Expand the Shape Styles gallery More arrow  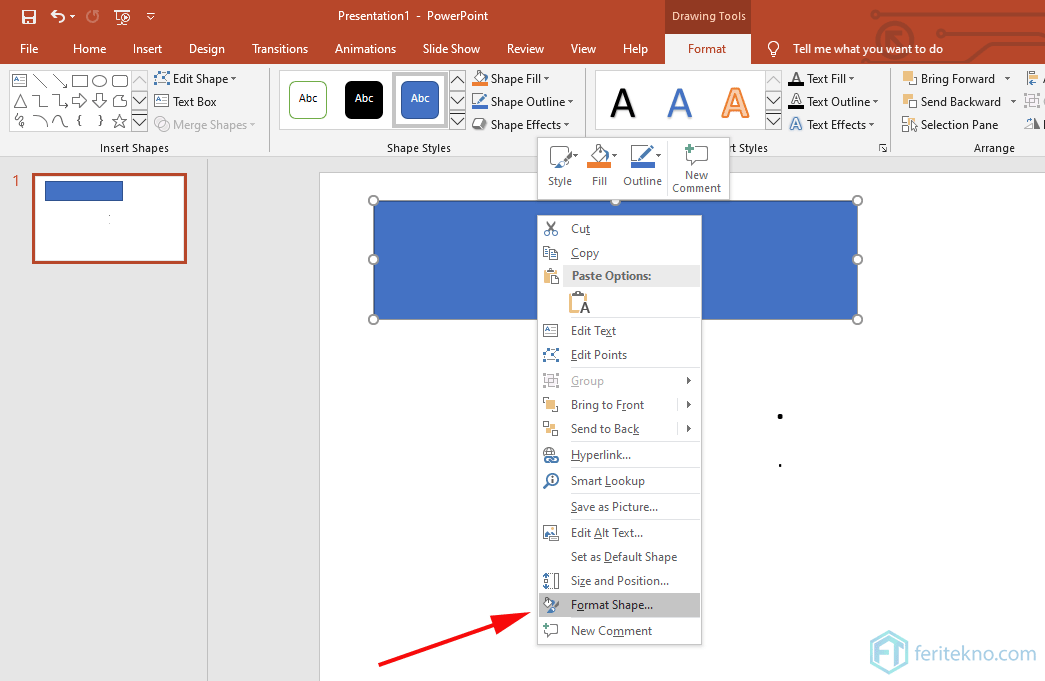(457, 121)
